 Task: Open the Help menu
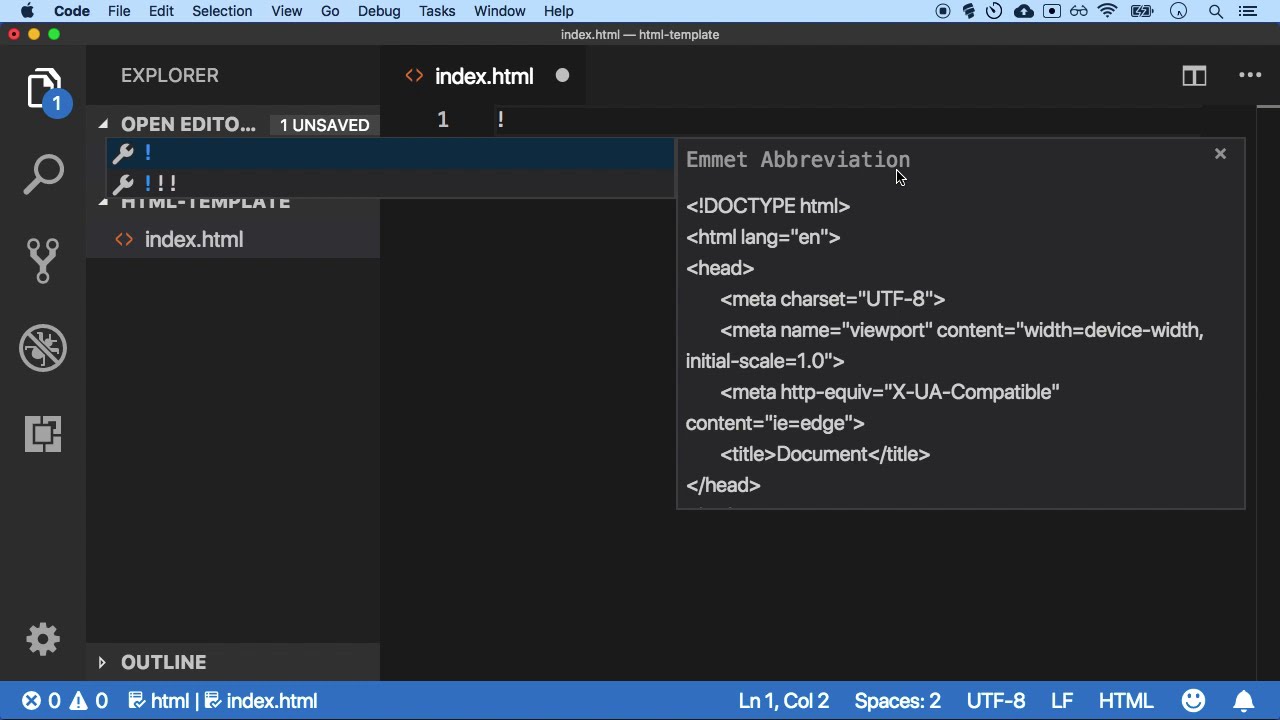(559, 11)
